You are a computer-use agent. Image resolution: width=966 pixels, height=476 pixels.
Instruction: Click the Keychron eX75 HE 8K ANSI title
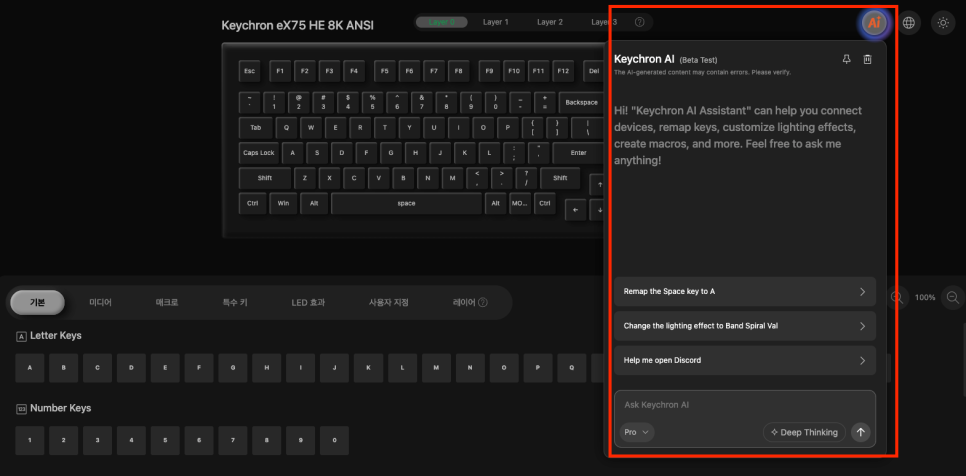298,25
